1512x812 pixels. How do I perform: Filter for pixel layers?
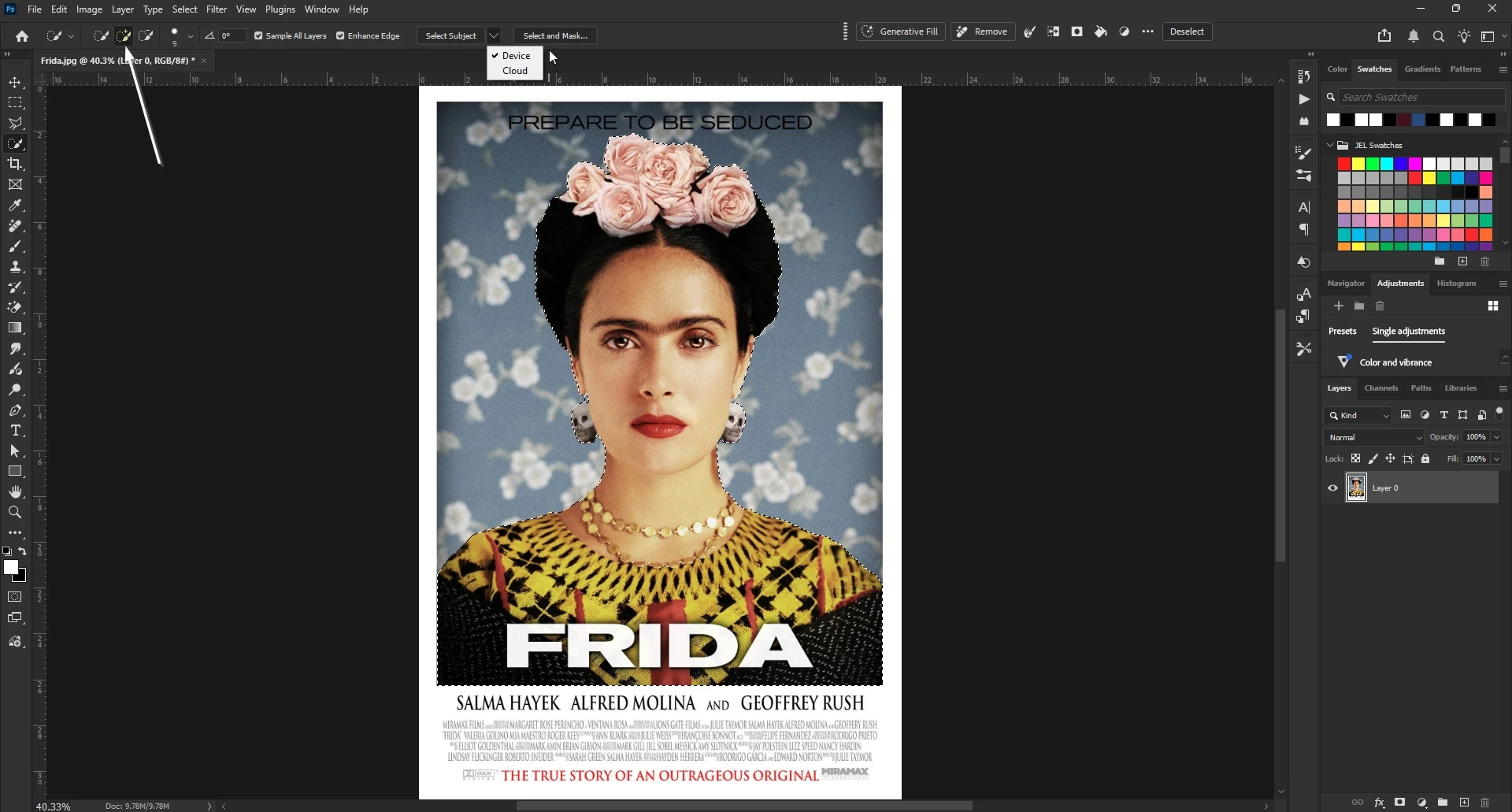(x=1406, y=415)
